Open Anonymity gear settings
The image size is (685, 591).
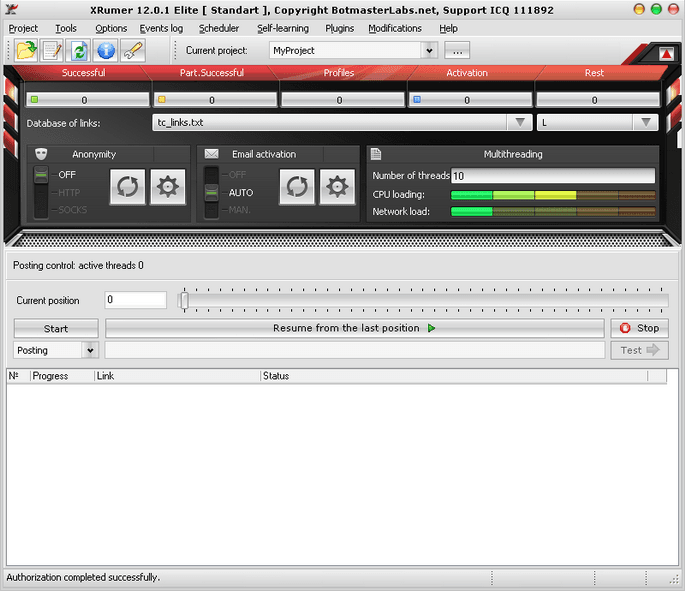(x=167, y=187)
